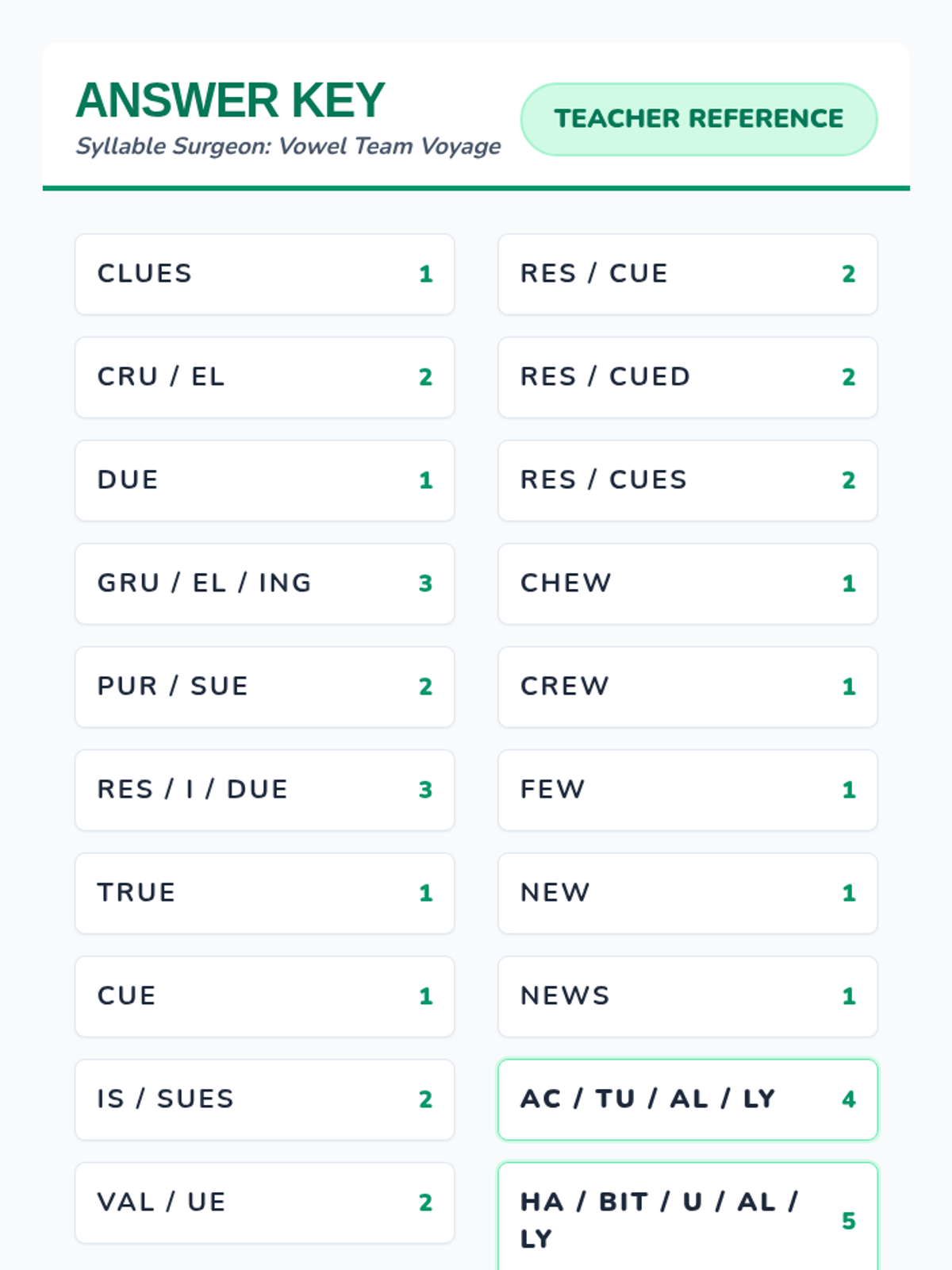Select the RES / CUED card

[687, 377]
